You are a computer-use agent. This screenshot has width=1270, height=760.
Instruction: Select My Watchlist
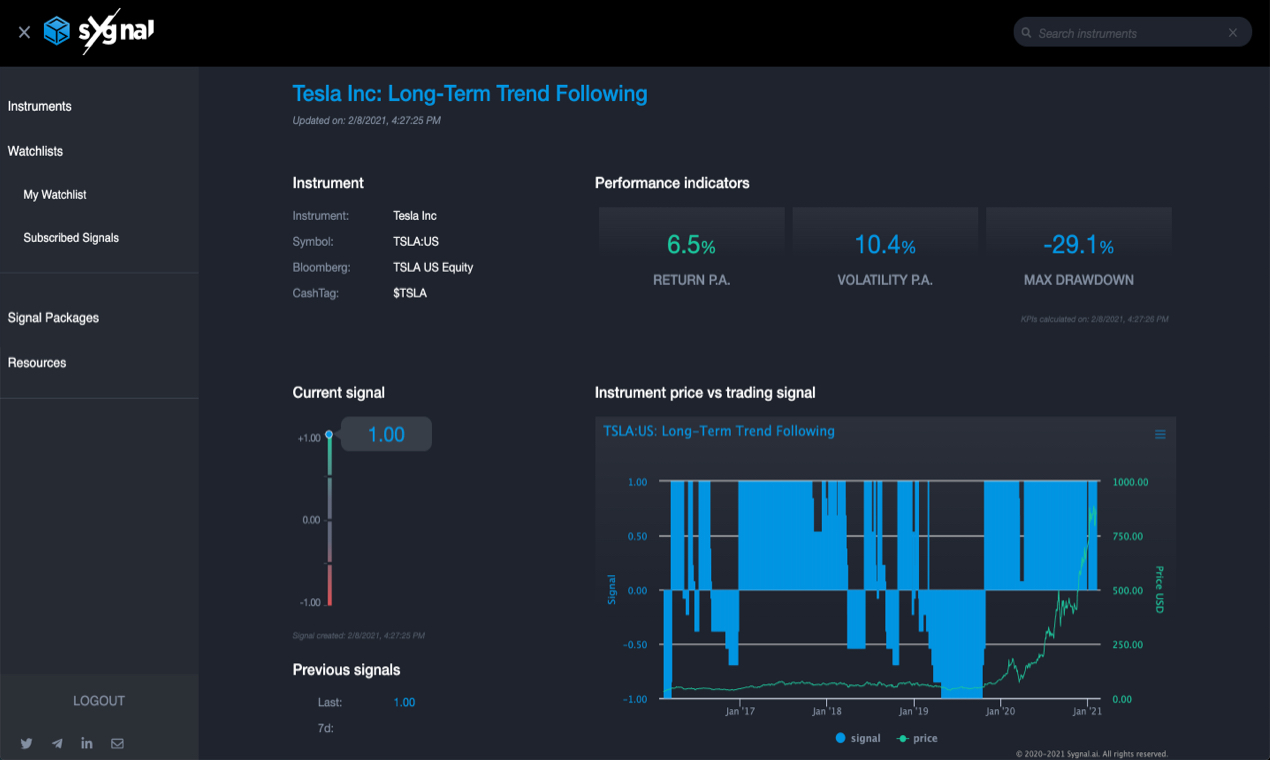(x=55, y=195)
